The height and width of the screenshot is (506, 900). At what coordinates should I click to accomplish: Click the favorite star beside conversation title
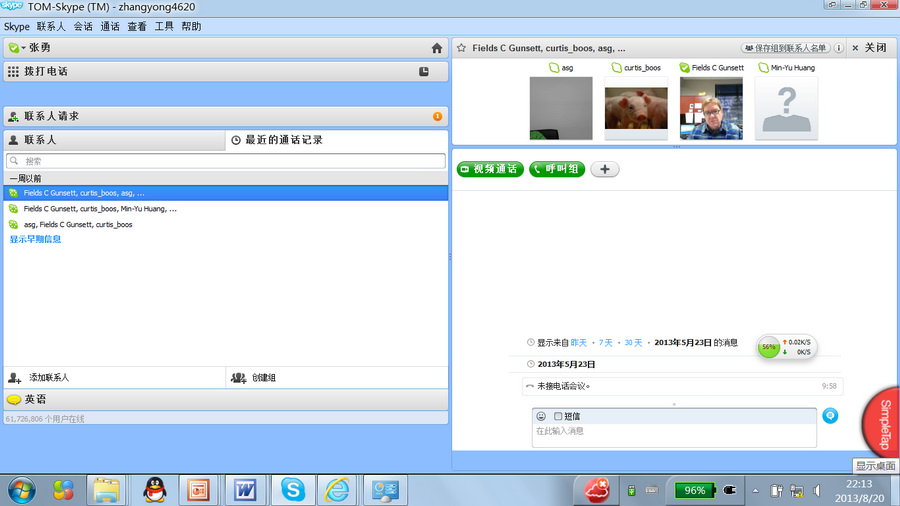461,48
